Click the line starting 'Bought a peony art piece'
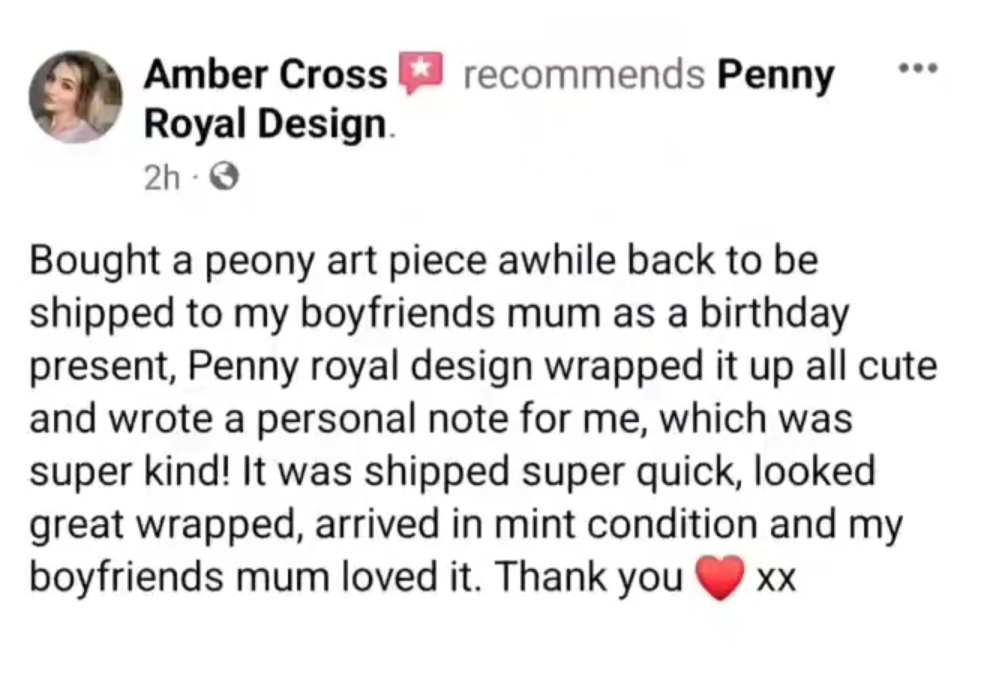 pos(425,262)
